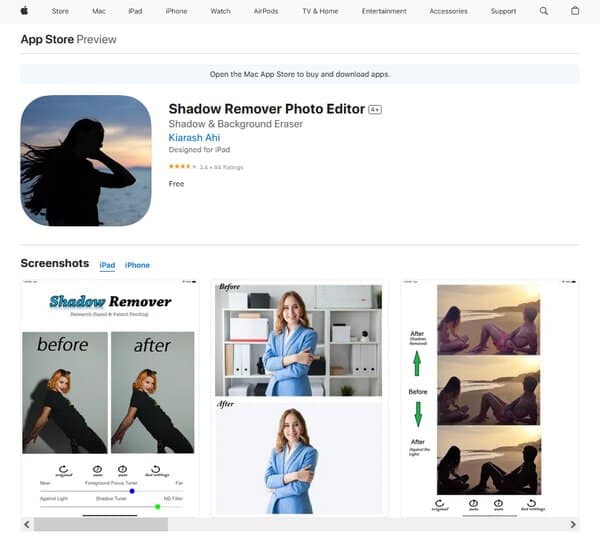The height and width of the screenshot is (538, 600).
Task: Open the TV & Home menu
Action: pos(320,11)
